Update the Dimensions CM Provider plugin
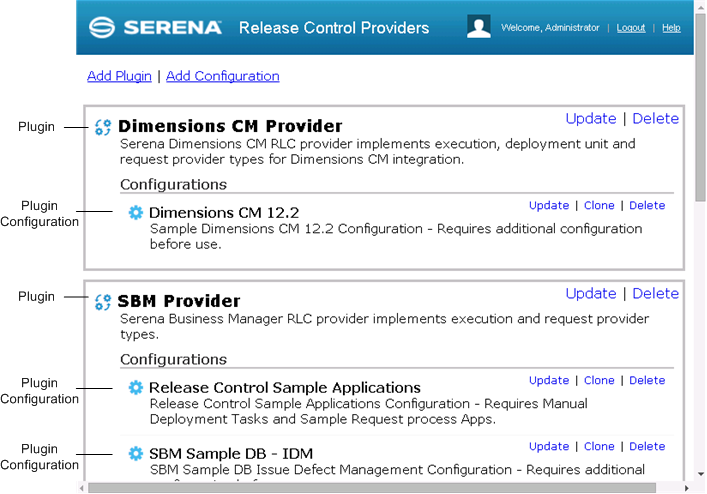This screenshot has height=494, width=707. pyautogui.click(x=591, y=119)
